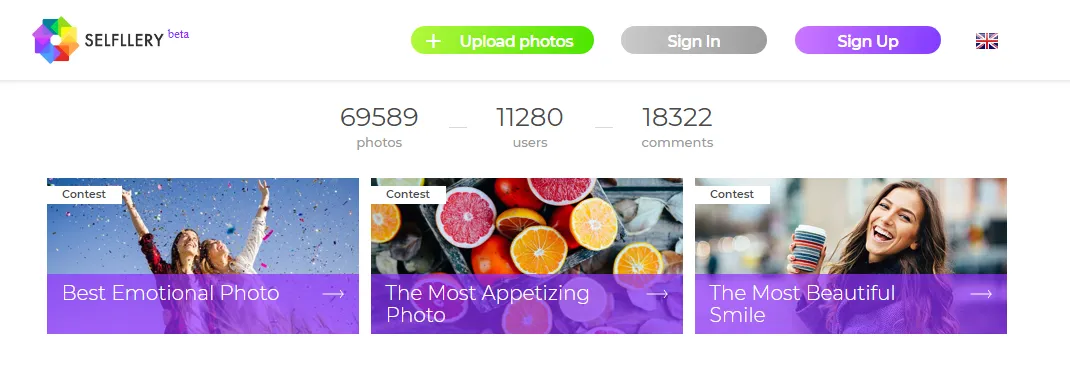
Task: Click the arrow on The Most Appetizing Photo
Action: [x=657, y=294]
